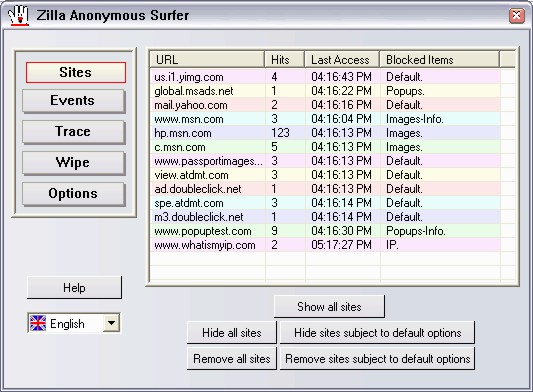Screen dimensions: 533x392
Task: Hide sites subject to default options
Action: tap(377, 333)
